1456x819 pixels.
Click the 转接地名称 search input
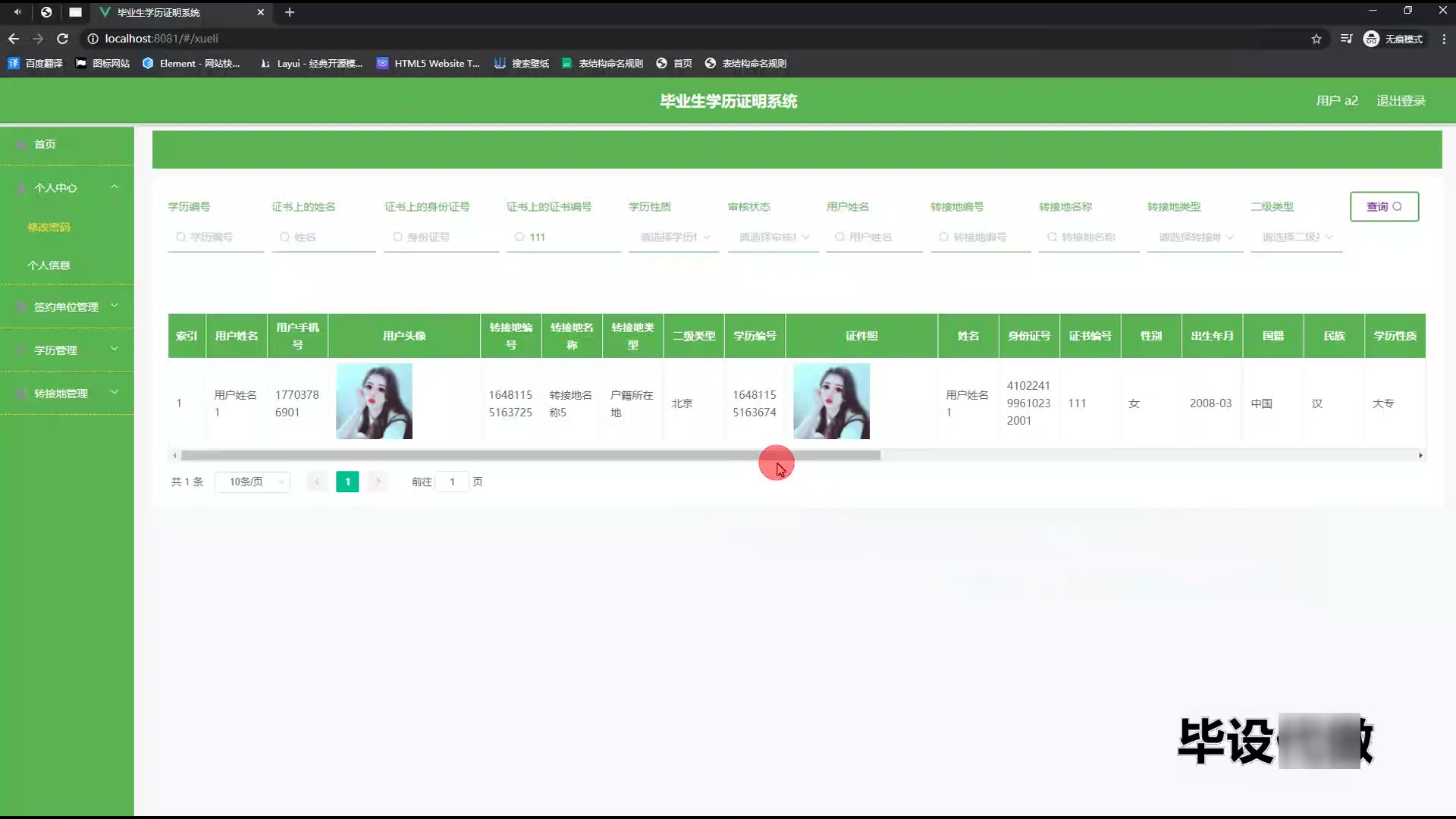(x=1089, y=237)
